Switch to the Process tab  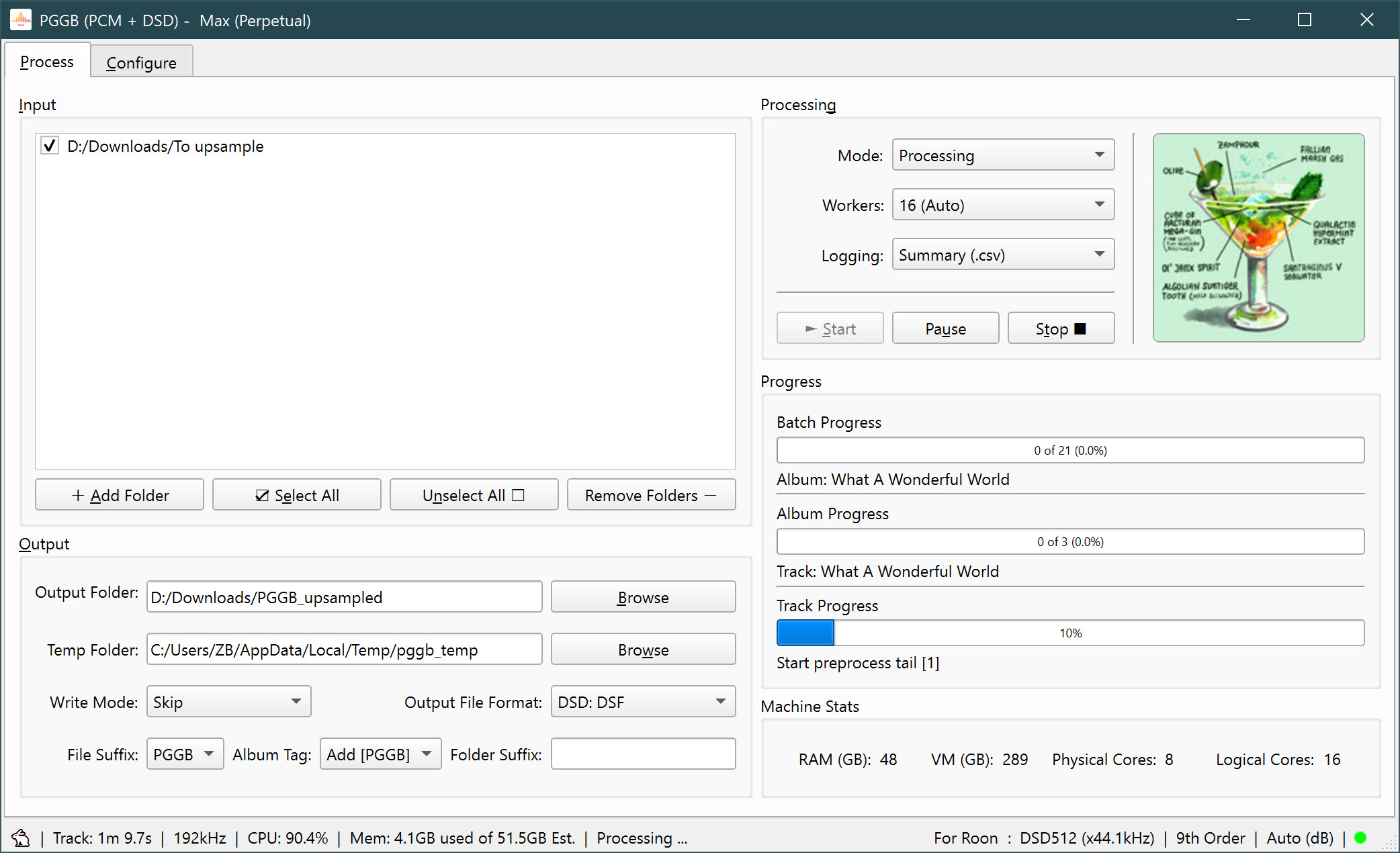(x=46, y=61)
